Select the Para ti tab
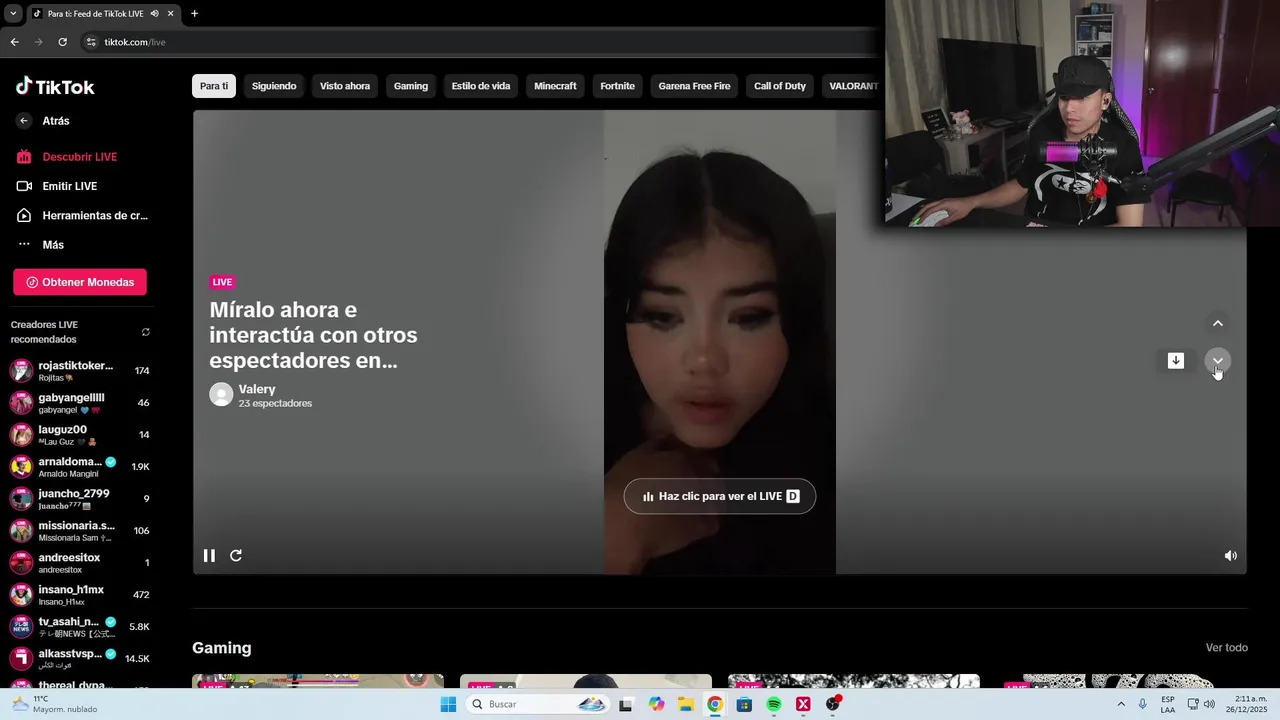Screen dimensions: 1280x720 click(214, 86)
